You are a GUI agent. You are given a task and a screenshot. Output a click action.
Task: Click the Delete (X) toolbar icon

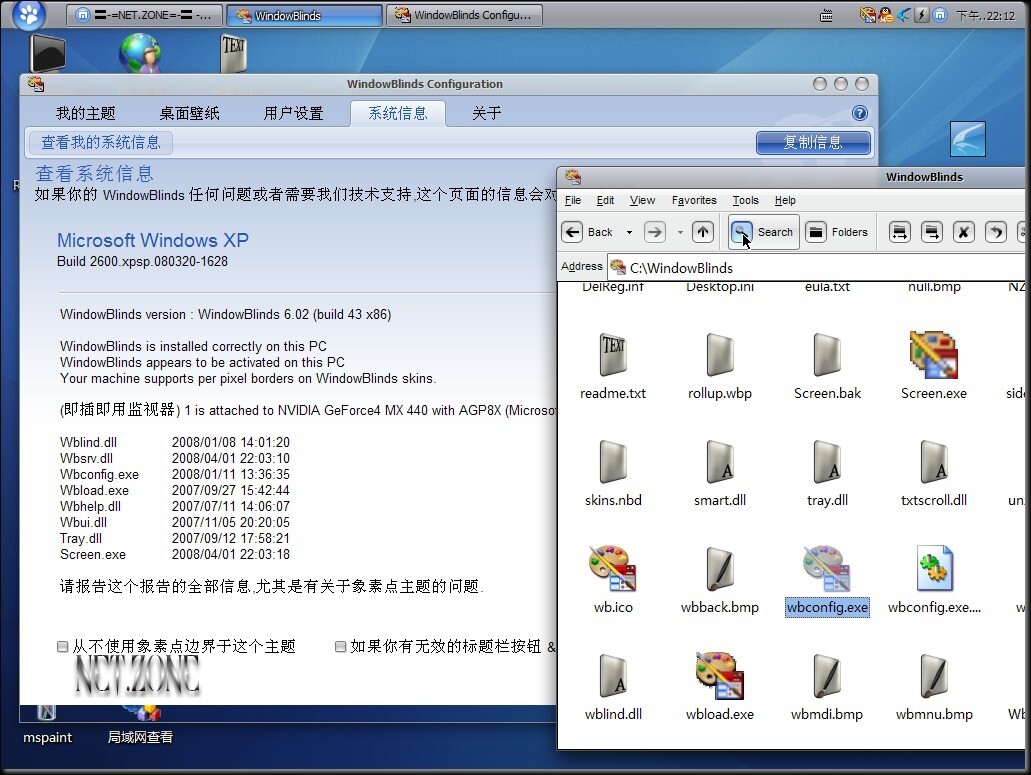point(963,232)
